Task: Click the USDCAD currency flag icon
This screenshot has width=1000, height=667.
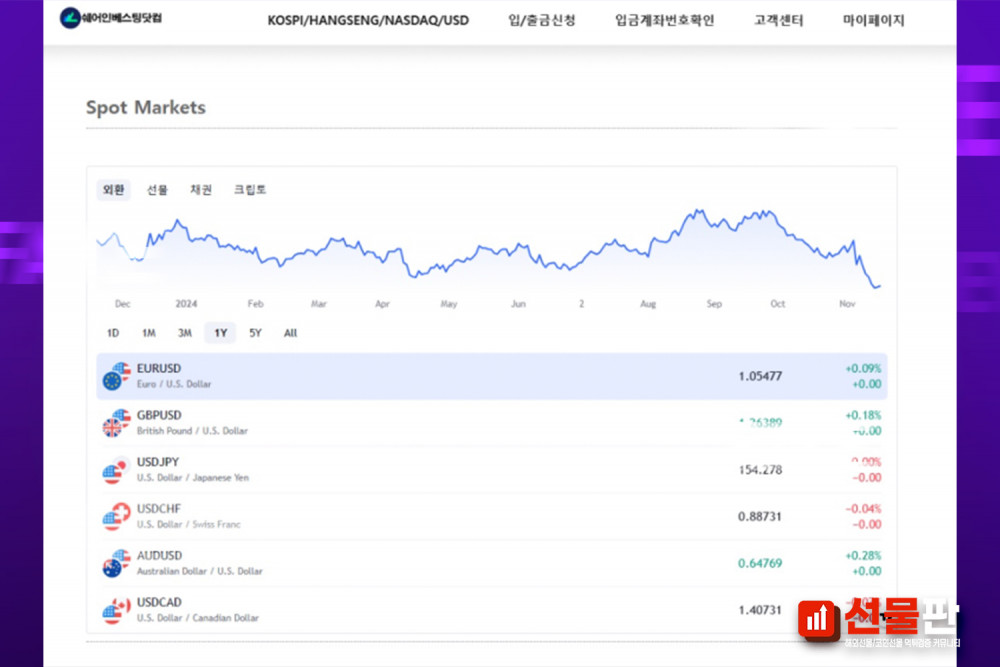Action: [x=116, y=610]
